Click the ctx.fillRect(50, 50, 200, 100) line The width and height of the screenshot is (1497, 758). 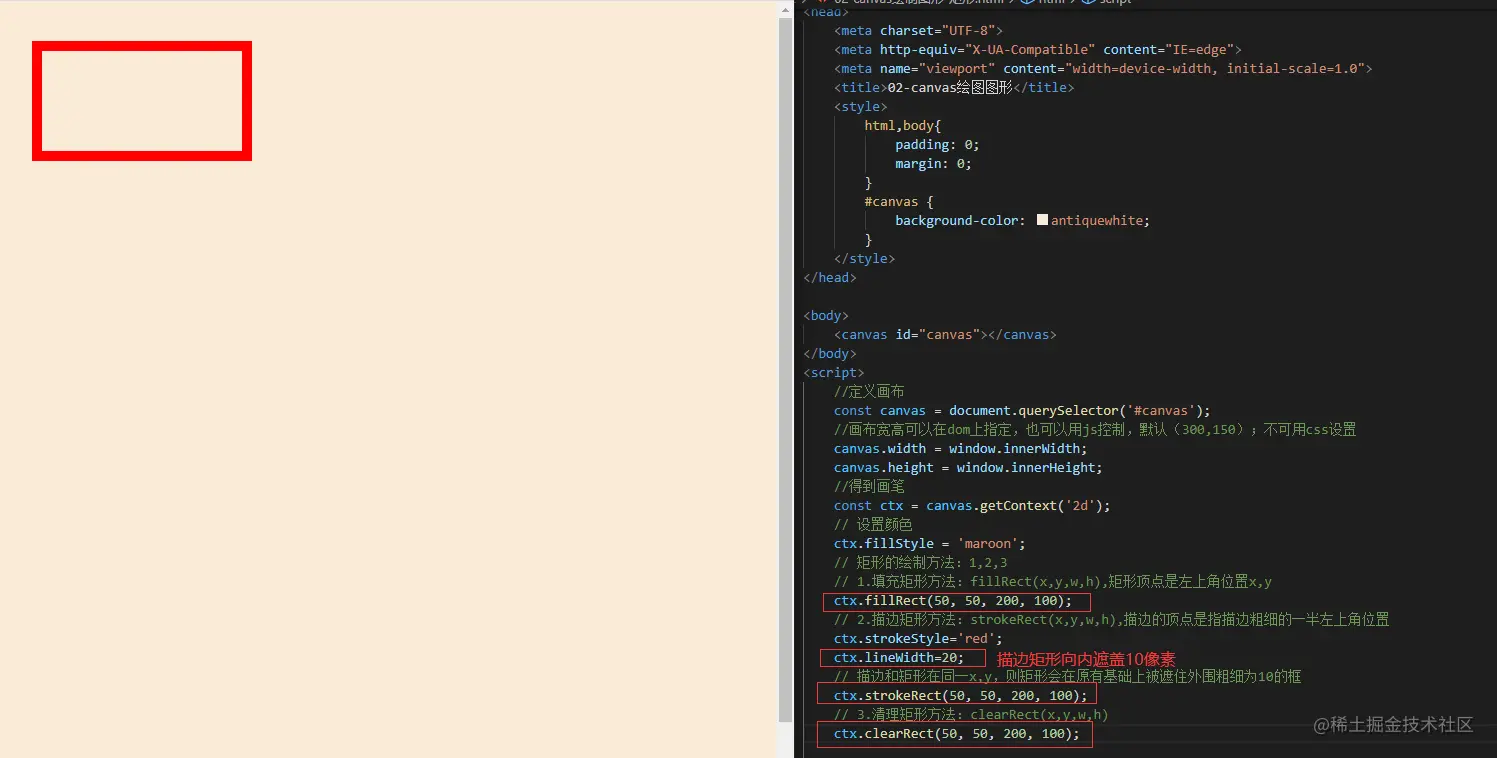click(x=953, y=600)
